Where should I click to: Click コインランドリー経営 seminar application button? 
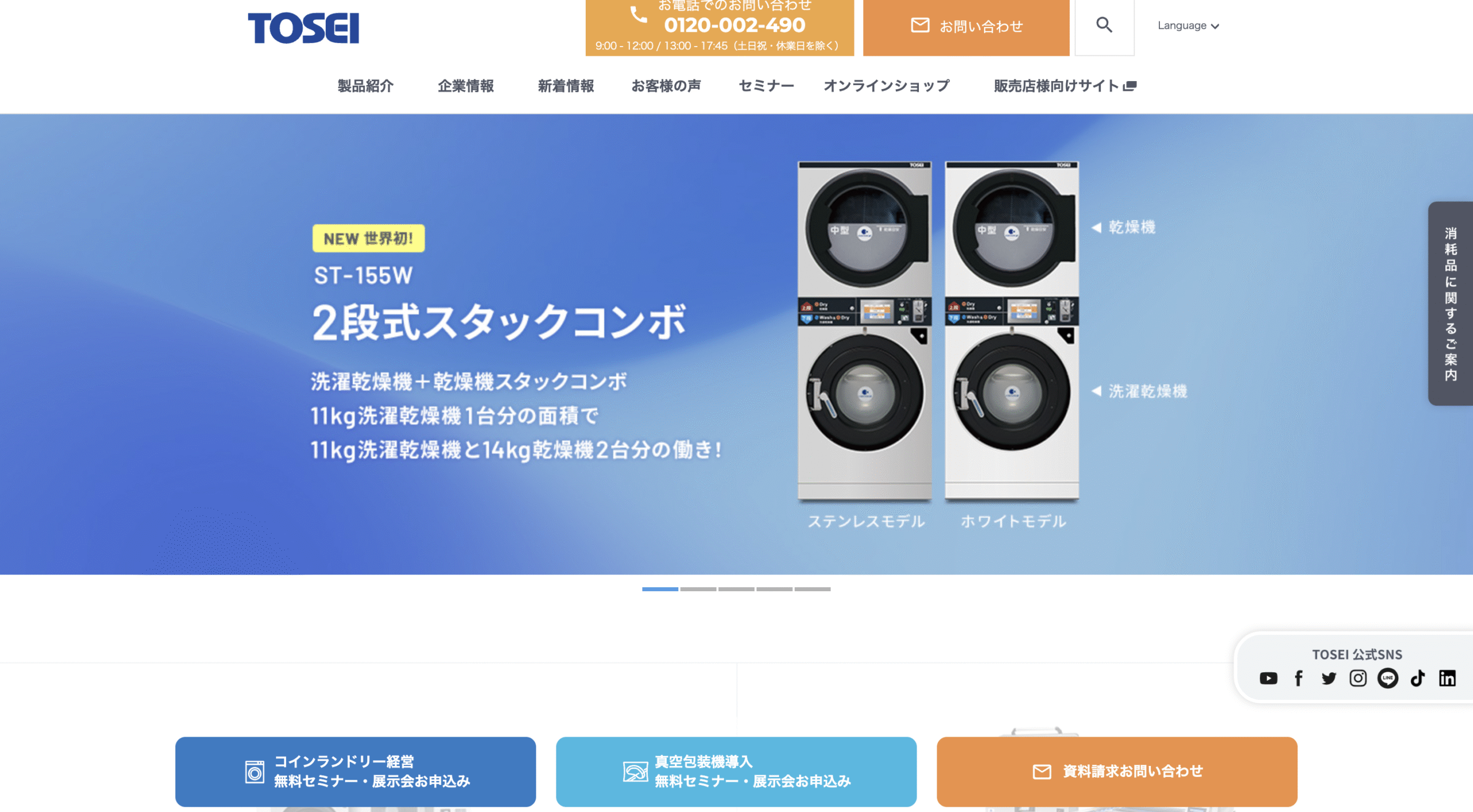pos(356,772)
